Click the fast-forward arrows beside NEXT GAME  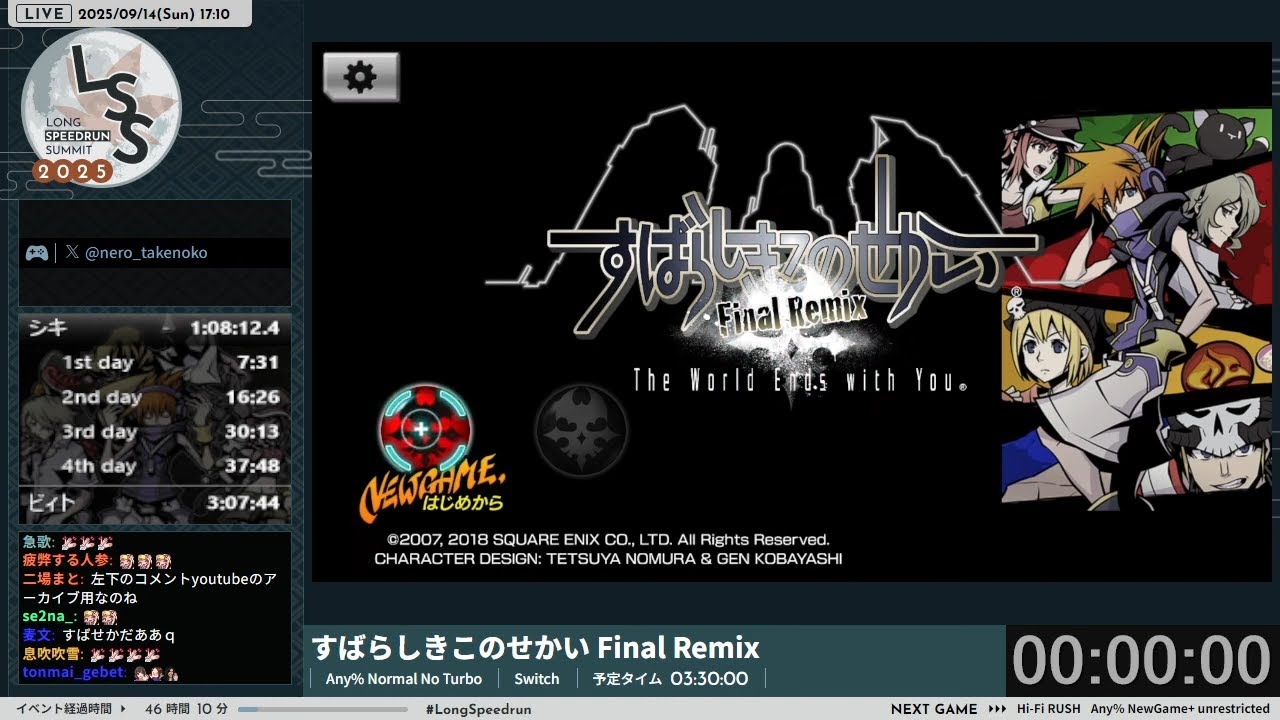[995, 708]
